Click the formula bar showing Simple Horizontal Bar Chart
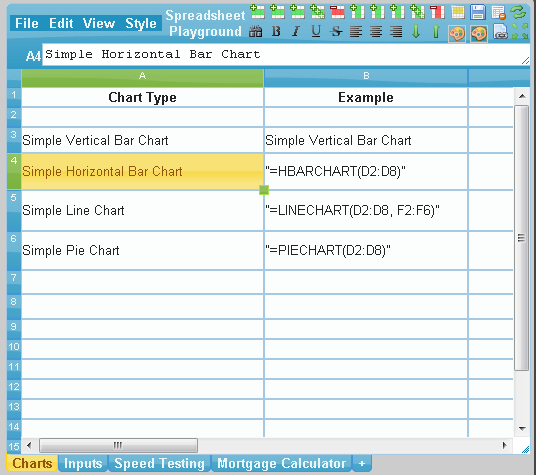 pos(286,54)
